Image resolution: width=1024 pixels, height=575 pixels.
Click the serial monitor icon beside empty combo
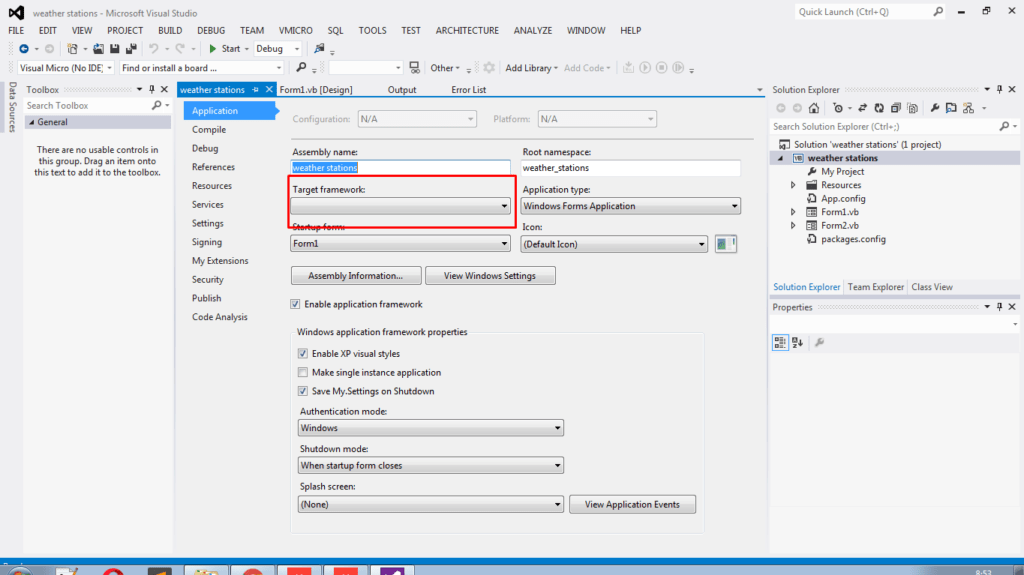(414, 68)
